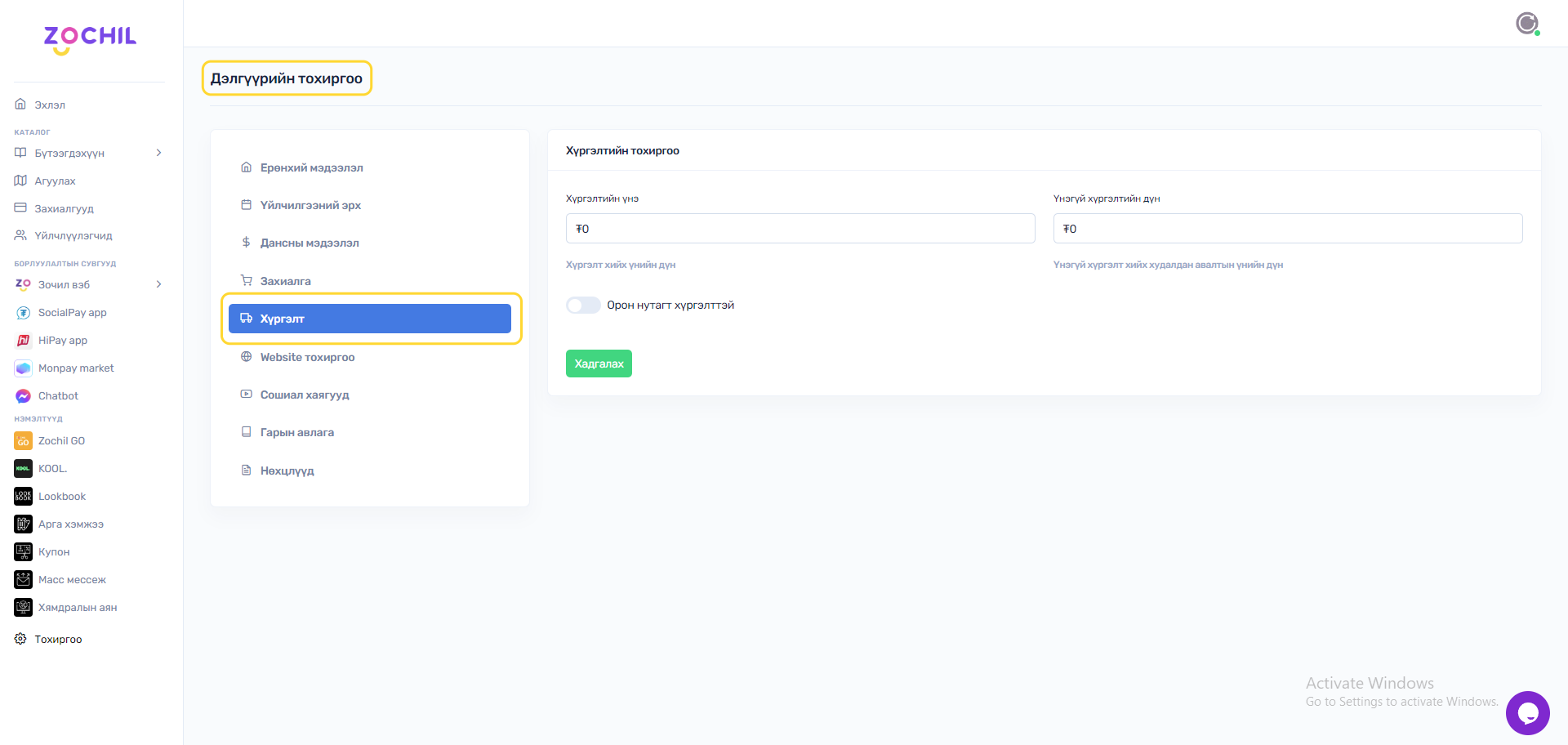Click the Lookbook icon in sidebar
This screenshot has height=745, width=1568.
[x=23, y=497]
